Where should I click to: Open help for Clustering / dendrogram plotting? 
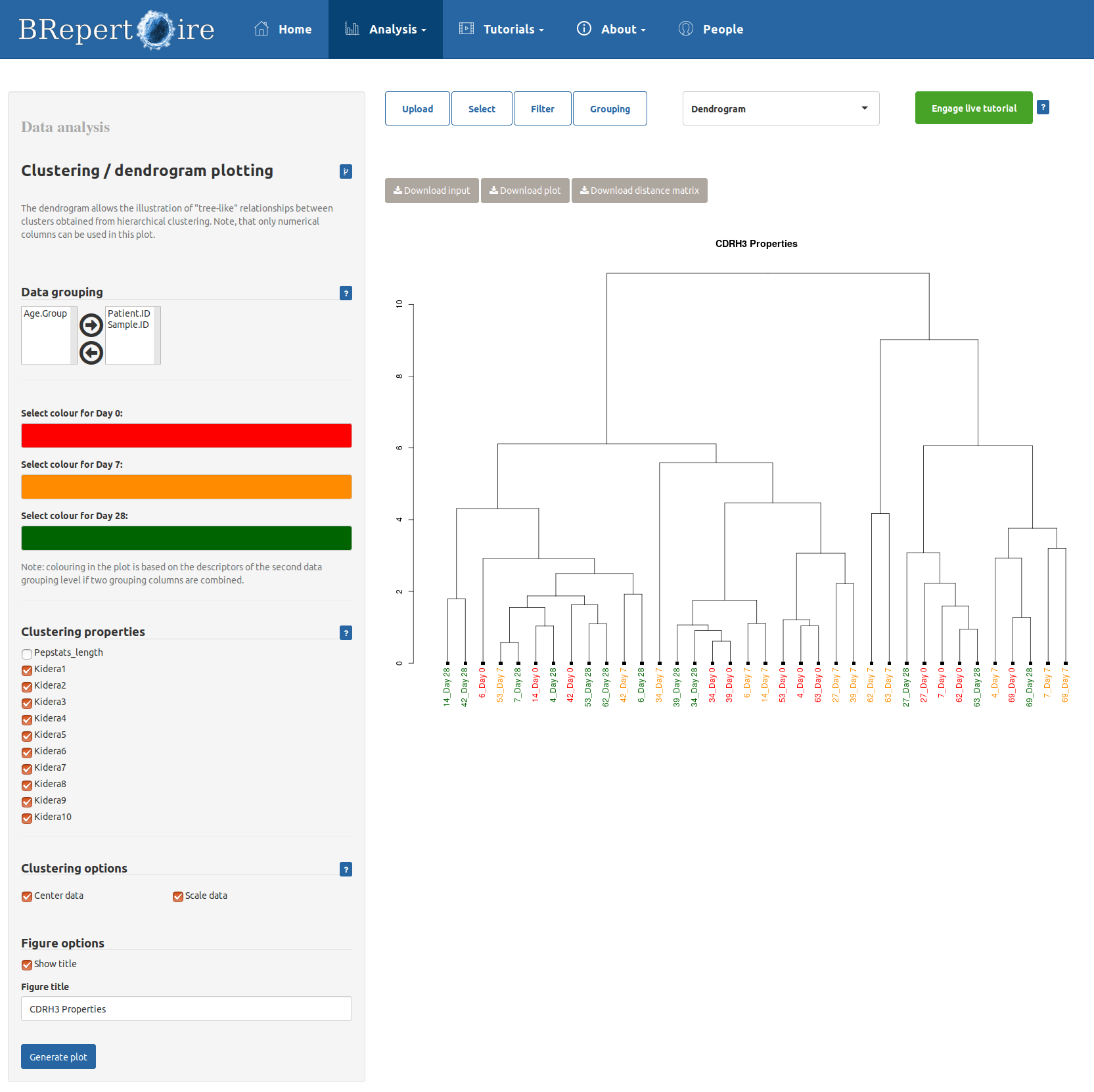coord(346,171)
